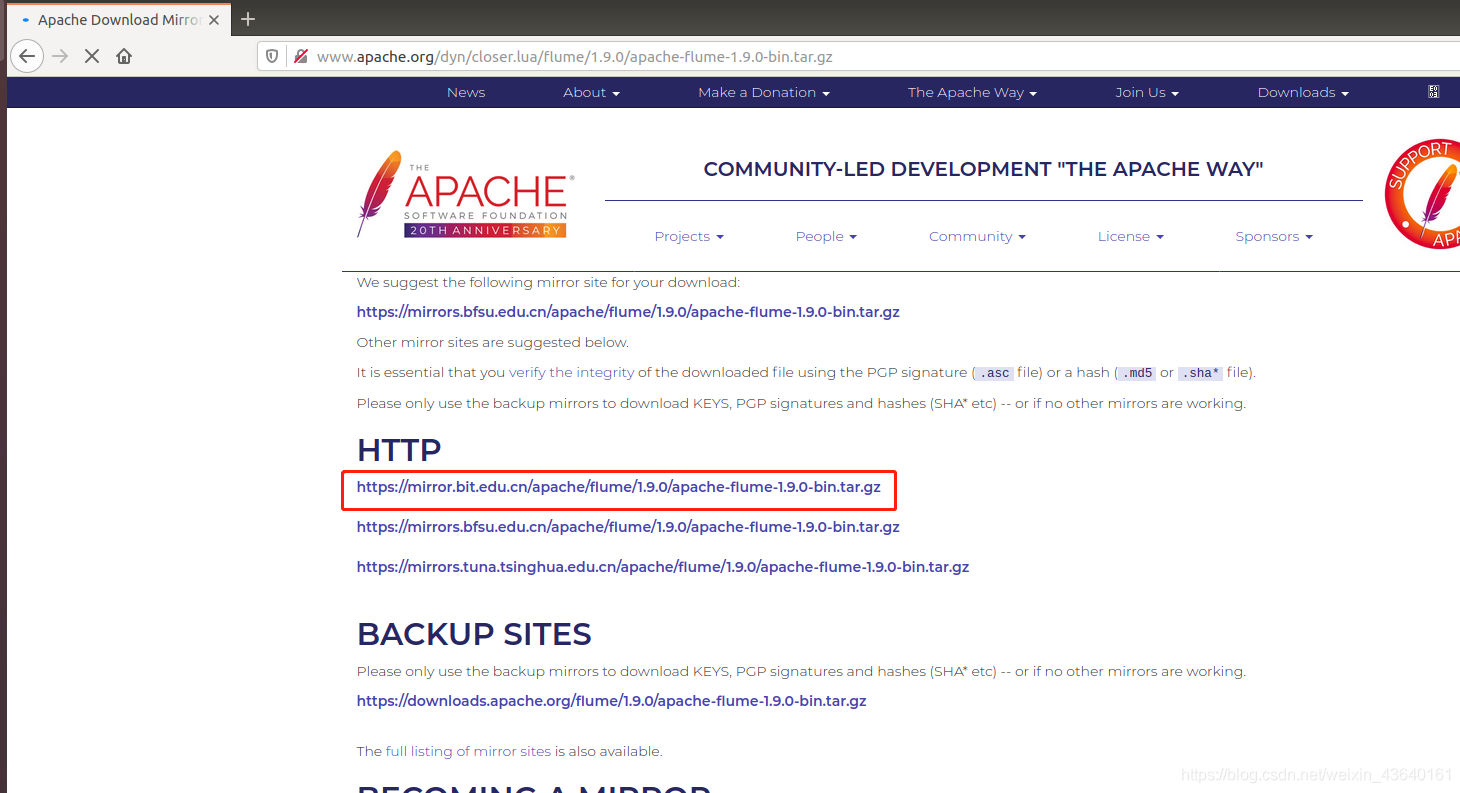Go back using the browser back arrow
The image size is (1460, 793).
(x=27, y=56)
